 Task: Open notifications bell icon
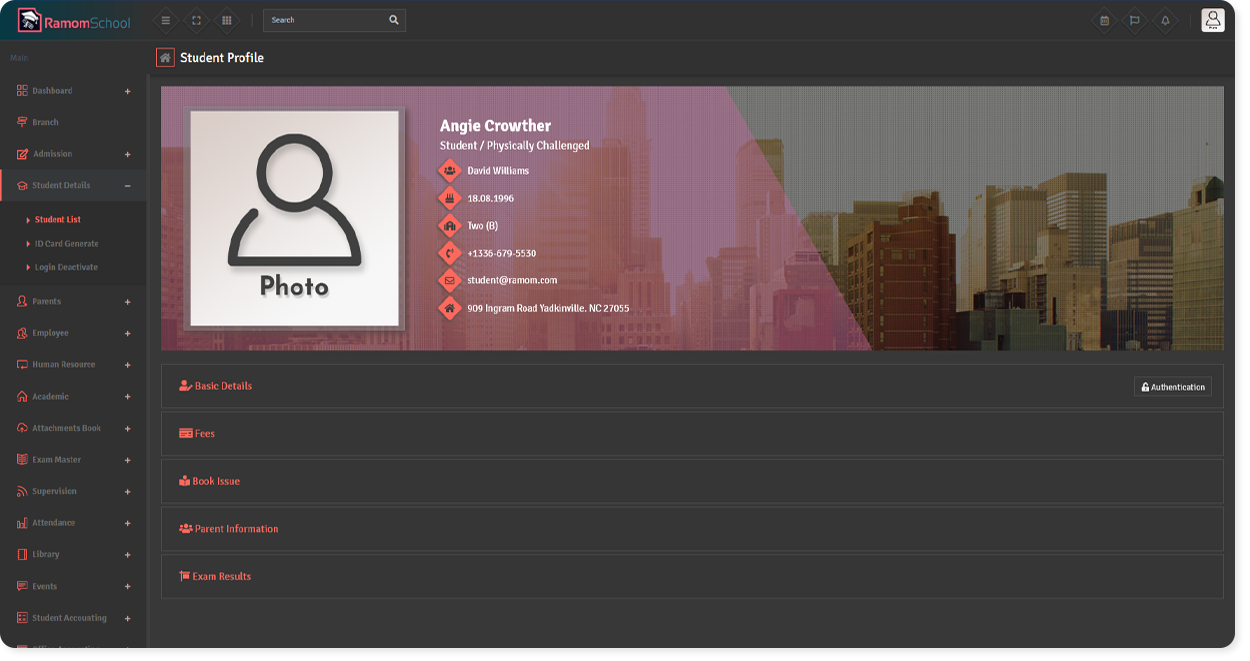[x=1165, y=20]
